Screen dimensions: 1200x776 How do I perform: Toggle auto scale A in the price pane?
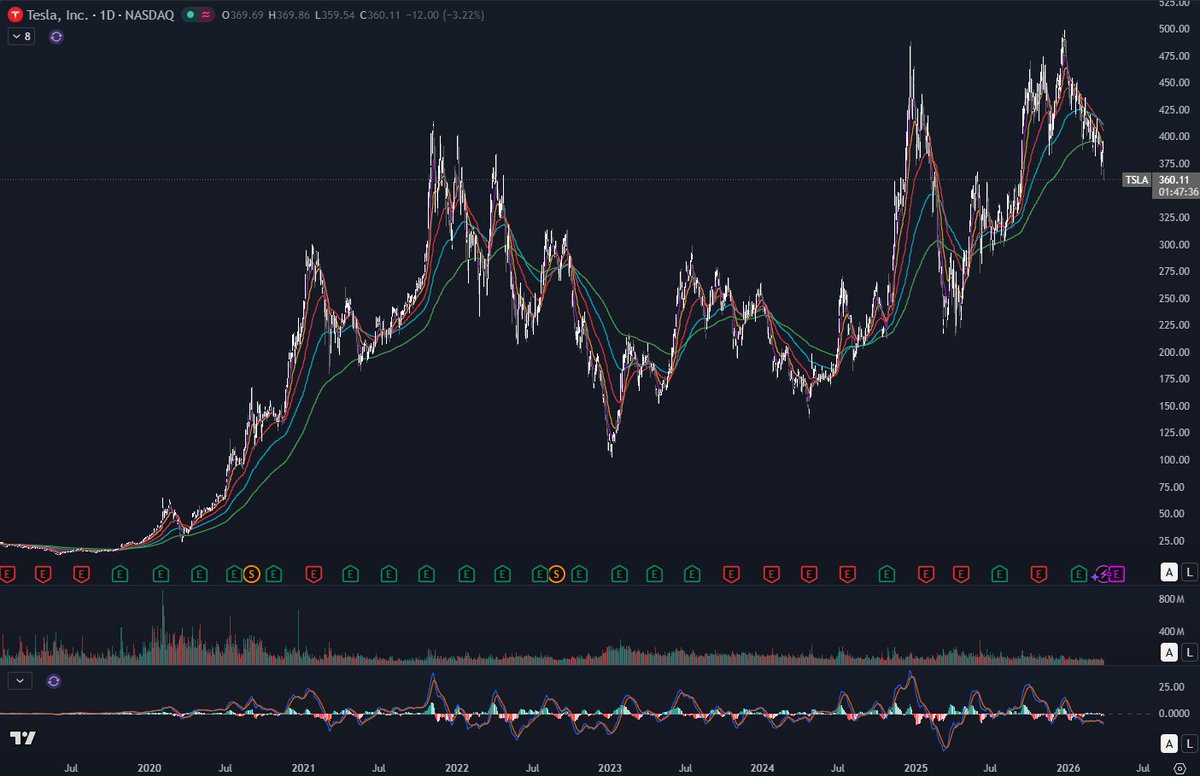[x=1168, y=573]
